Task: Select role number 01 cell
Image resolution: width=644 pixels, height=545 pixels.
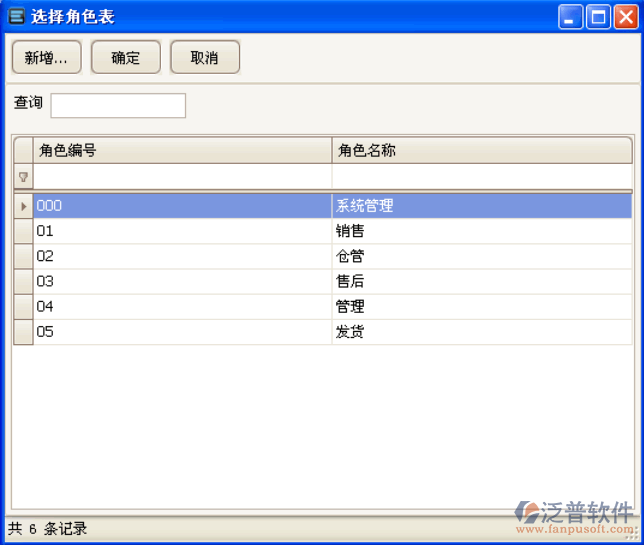Action: (x=182, y=231)
